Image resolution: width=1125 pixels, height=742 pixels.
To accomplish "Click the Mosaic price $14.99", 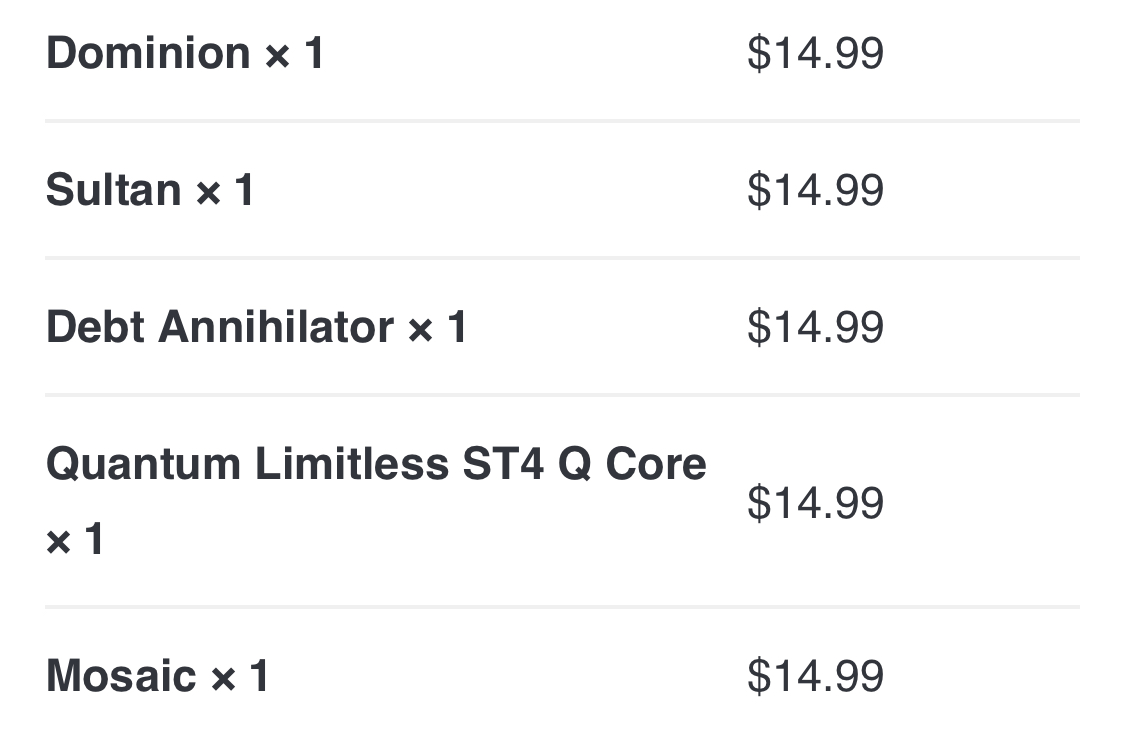I will (x=815, y=676).
